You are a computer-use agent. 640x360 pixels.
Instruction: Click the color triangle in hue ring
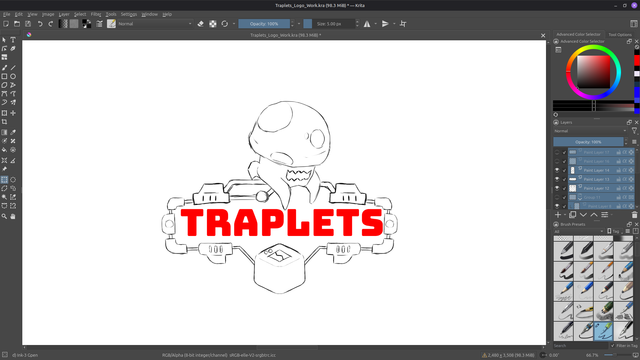click(x=593, y=72)
